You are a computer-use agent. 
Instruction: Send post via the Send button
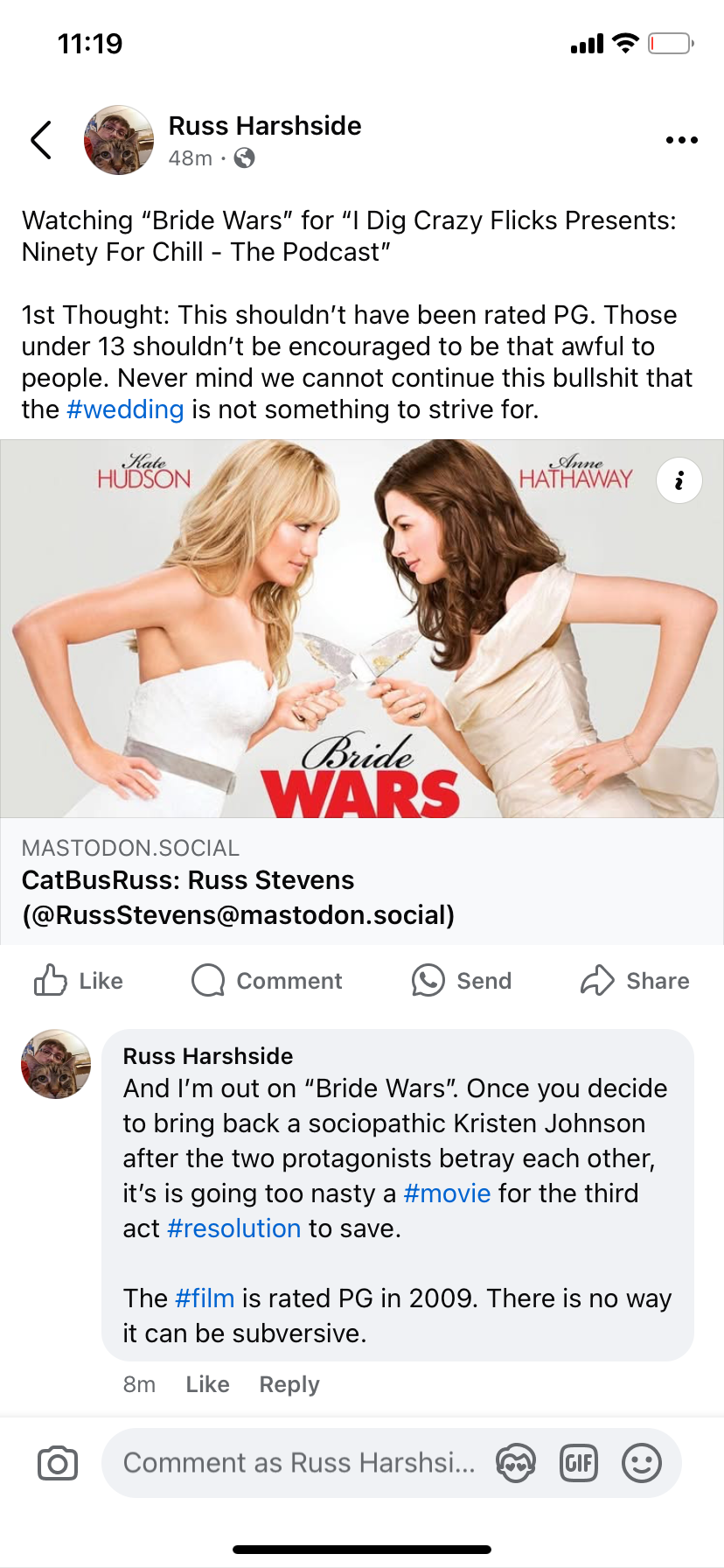462,981
